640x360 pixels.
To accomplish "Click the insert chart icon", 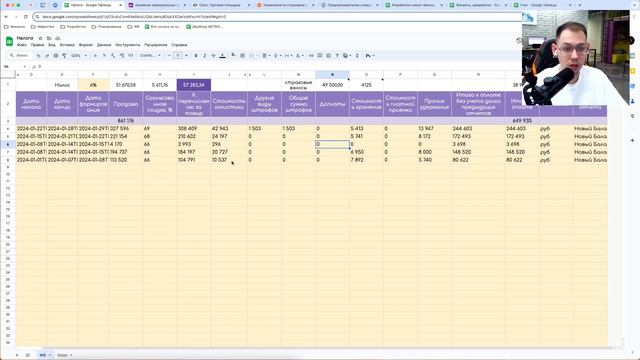I will pos(329,56).
